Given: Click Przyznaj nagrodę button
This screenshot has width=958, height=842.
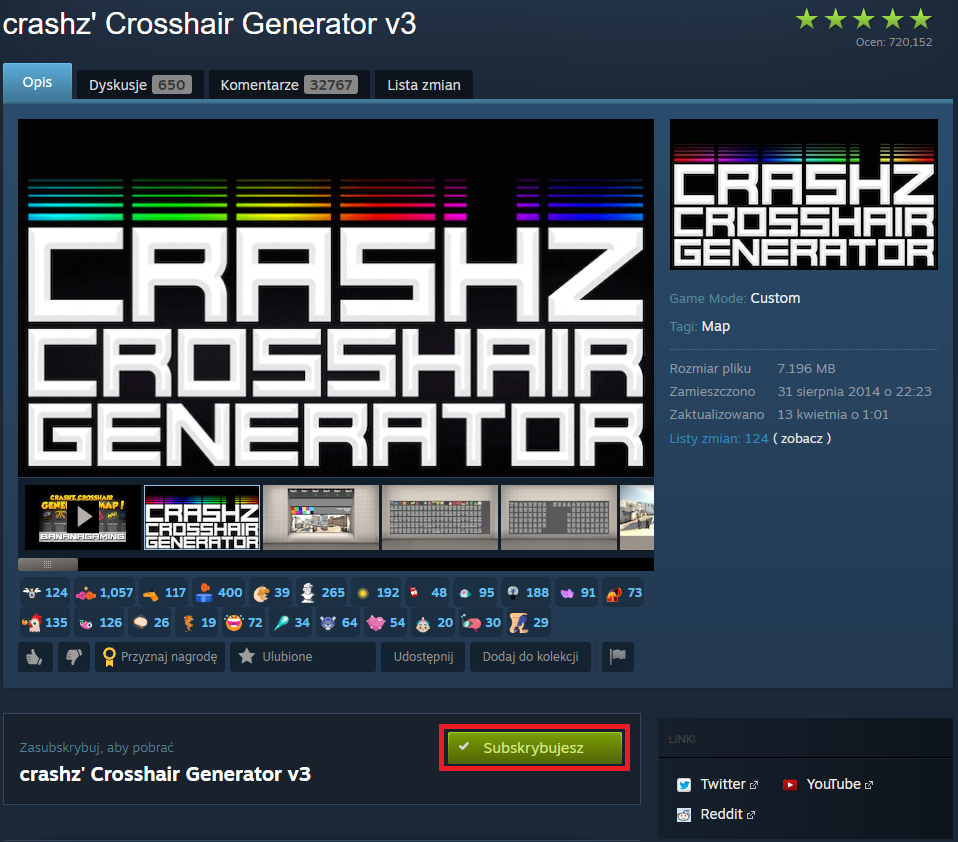Looking at the screenshot, I should coord(160,657).
